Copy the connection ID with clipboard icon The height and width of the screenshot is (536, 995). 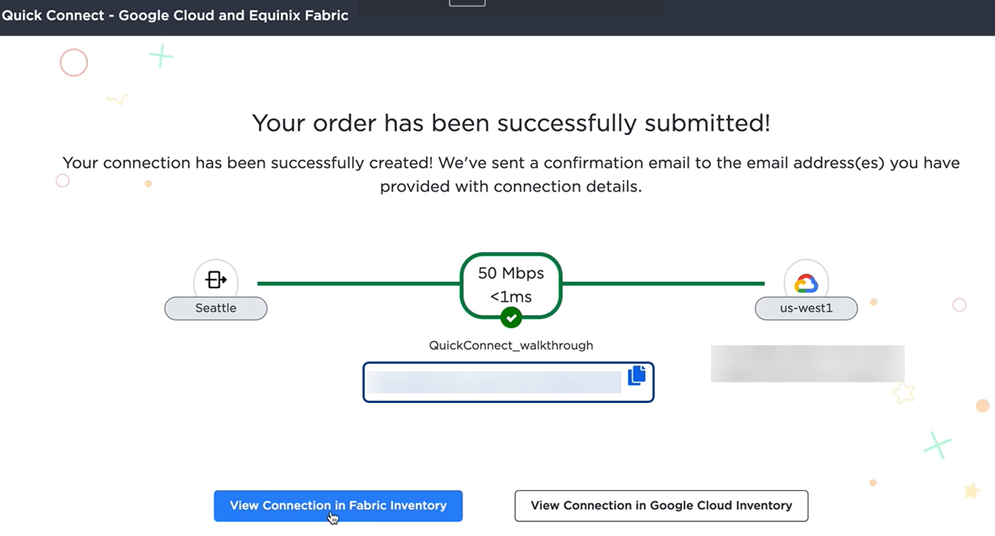tap(636, 375)
